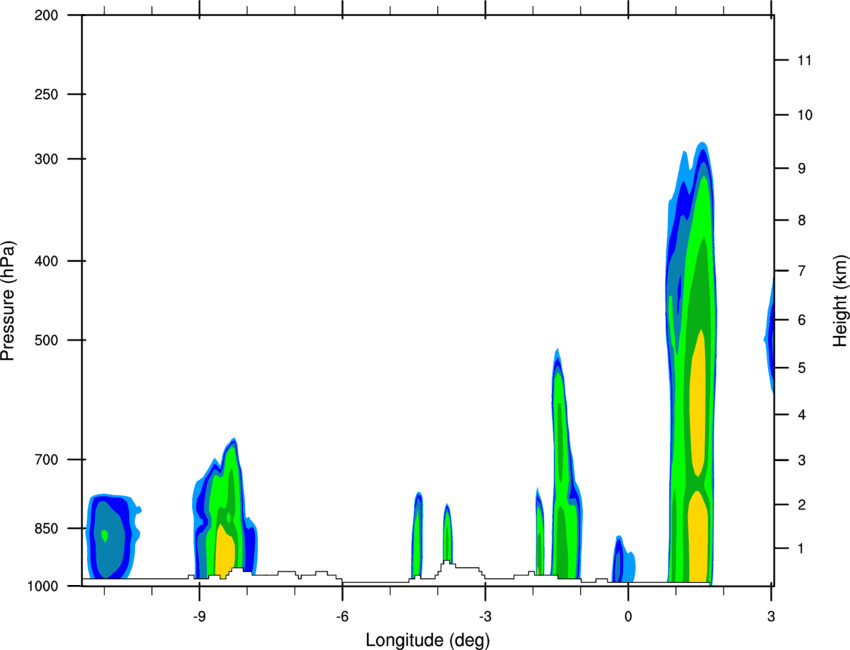This screenshot has height=650, width=850.
Task: Click the 'Pressure (hPa)' axis title
Action: (x=8, y=301)
